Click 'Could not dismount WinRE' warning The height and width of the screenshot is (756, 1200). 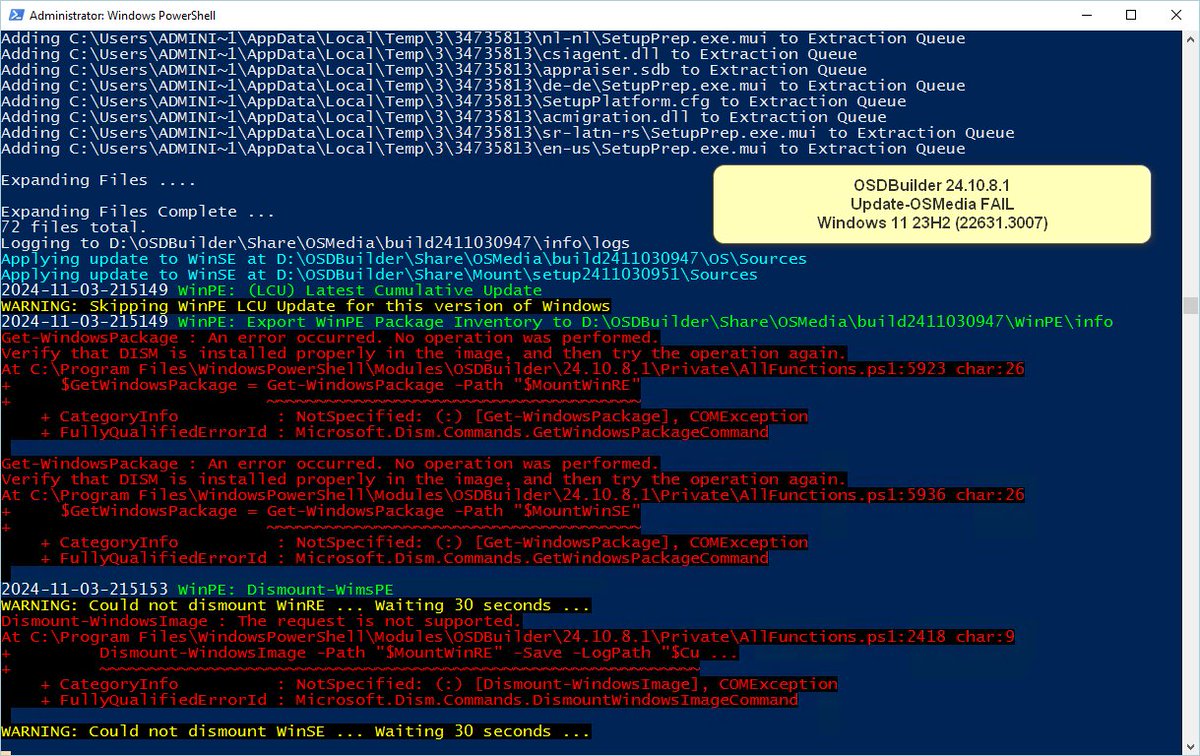click(296, 605)
